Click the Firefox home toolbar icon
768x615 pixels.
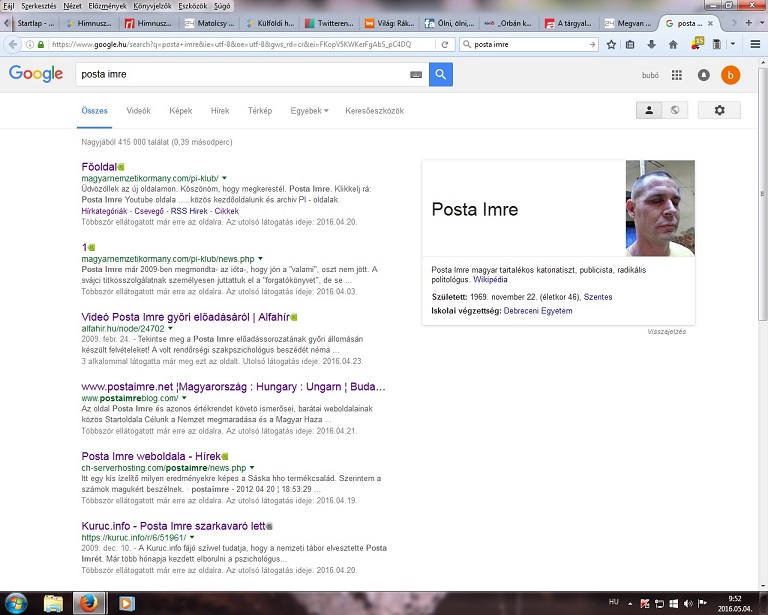point(672,44)
